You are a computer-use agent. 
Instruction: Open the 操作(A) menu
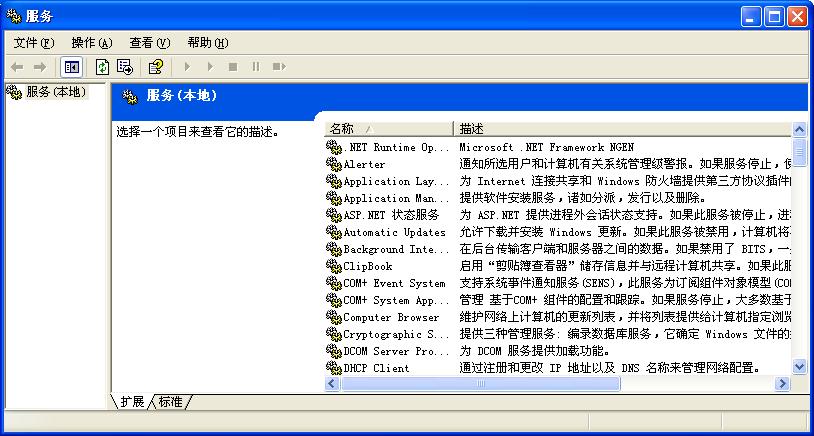tap(92, 43)
